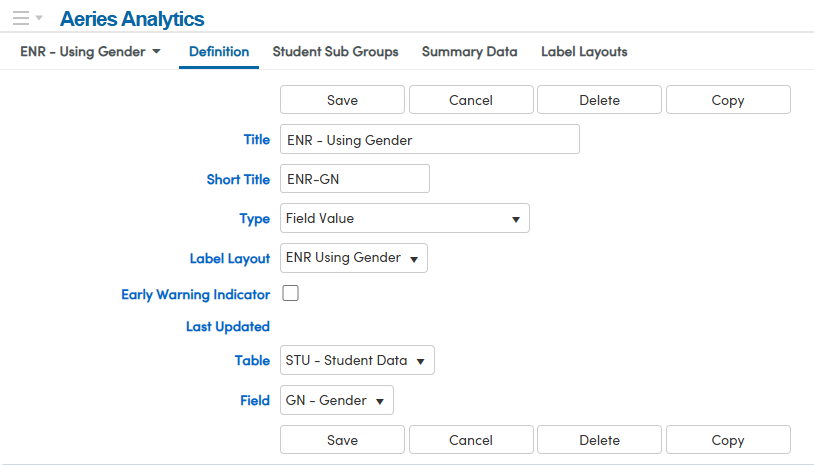This screenshot has width=814, height=465.
Task: Enable the Early Warning Indicator checkbox
Action: tap(291, 294)
